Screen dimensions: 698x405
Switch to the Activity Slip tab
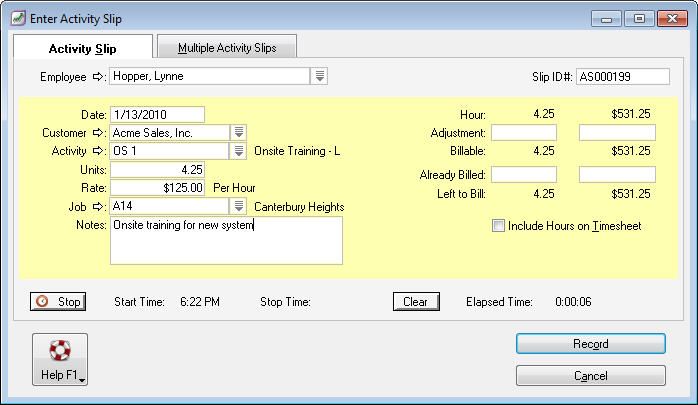(x=83, y=49)
